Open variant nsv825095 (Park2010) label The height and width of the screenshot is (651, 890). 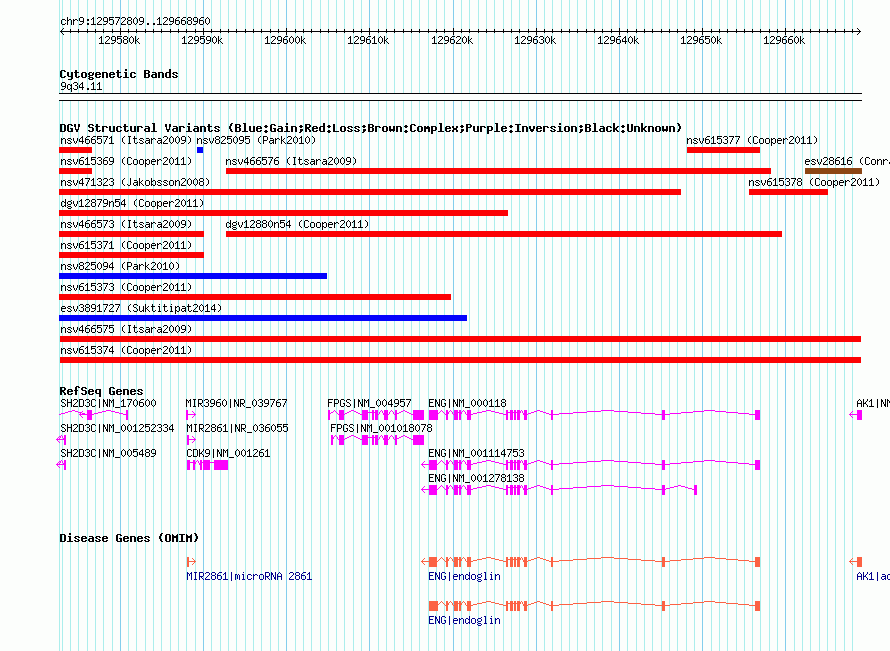coord(256,140)
